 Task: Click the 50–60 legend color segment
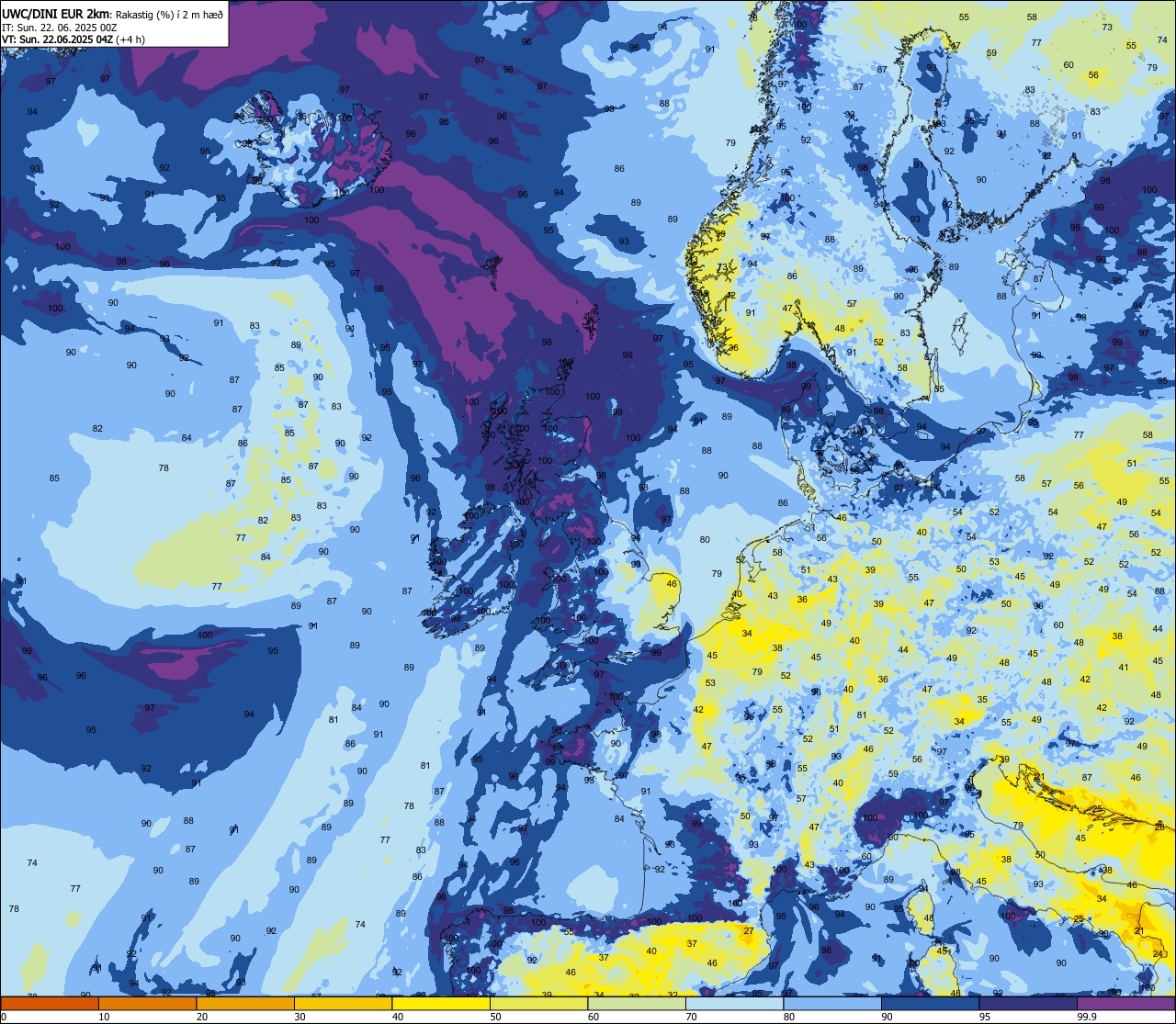coord(538,1003)
